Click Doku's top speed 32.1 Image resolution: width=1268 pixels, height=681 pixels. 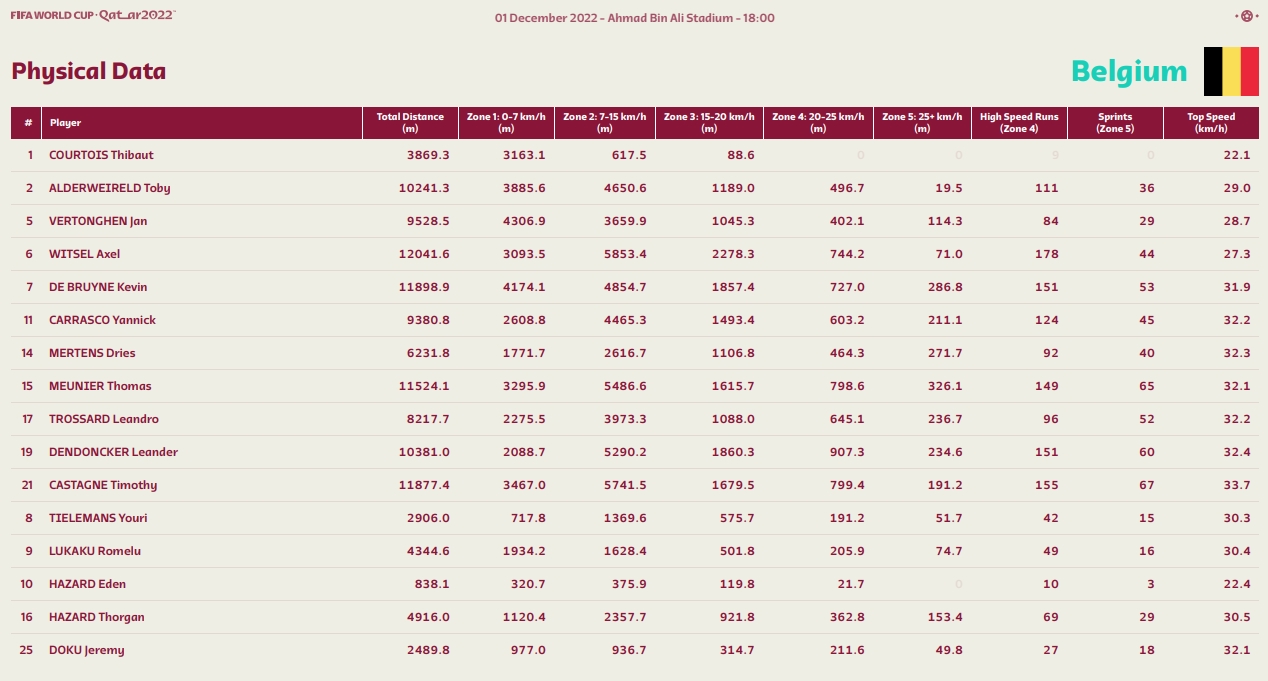pyautogui.click(x=1237, y=650)
